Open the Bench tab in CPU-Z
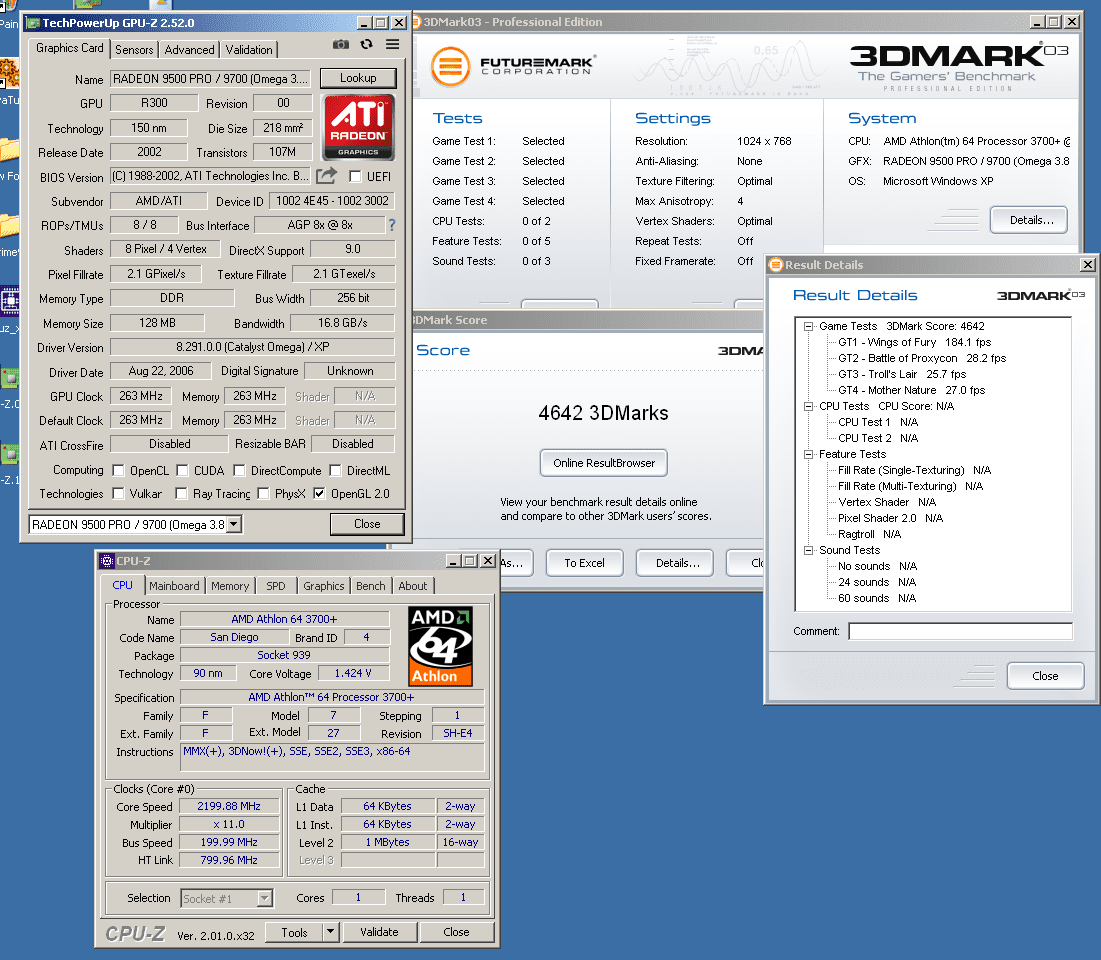1101x960 pixels. click(371, 586)
